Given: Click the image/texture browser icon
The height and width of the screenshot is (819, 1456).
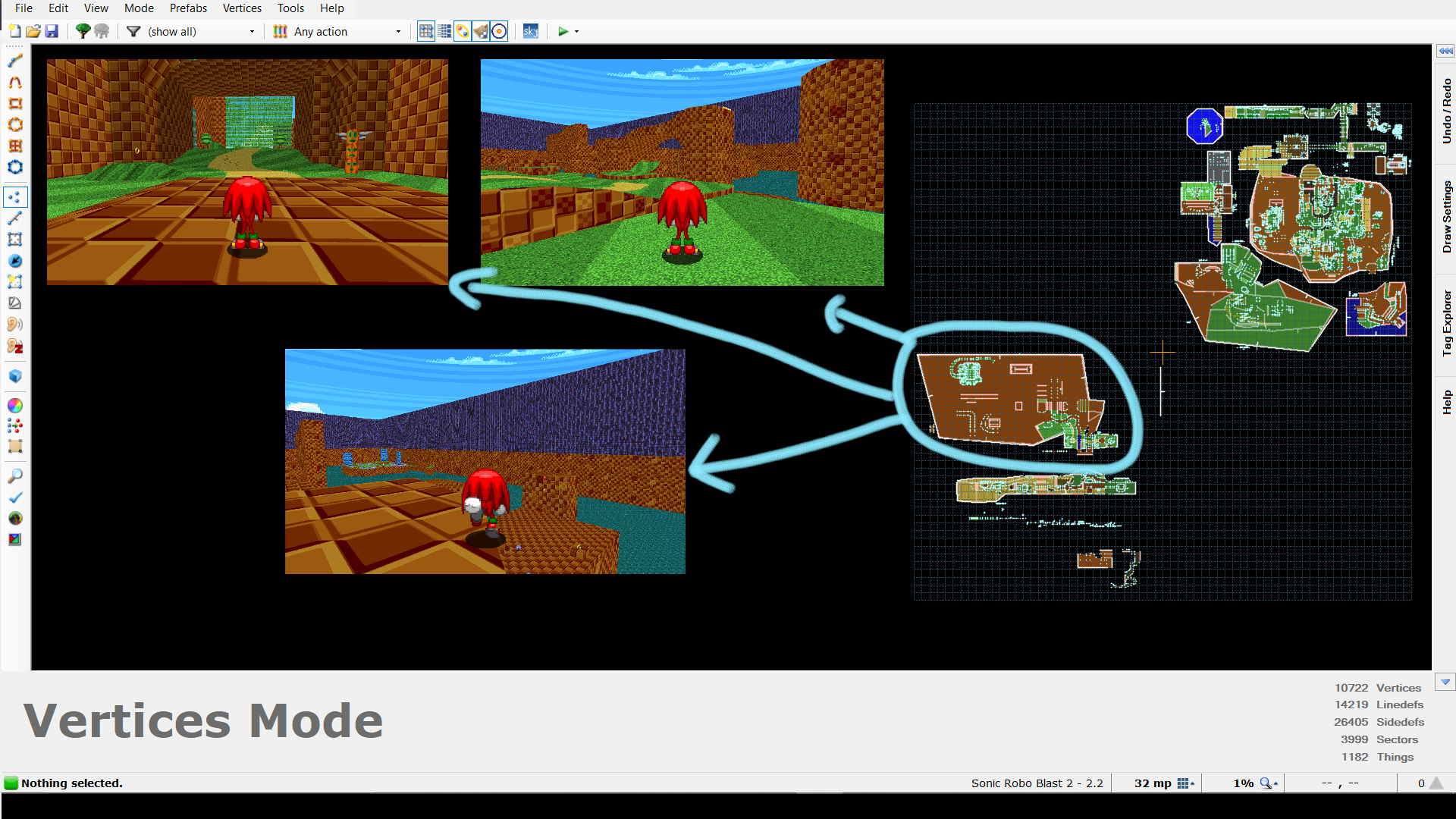Looking at the screenshot, I should pyautogui.click(x=15, y=540).
